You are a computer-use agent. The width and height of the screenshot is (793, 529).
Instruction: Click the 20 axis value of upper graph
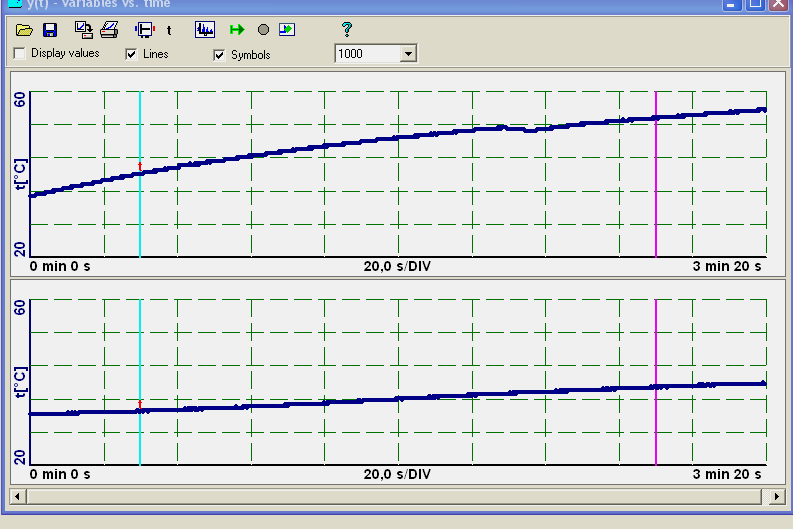(x=19, y=249)
